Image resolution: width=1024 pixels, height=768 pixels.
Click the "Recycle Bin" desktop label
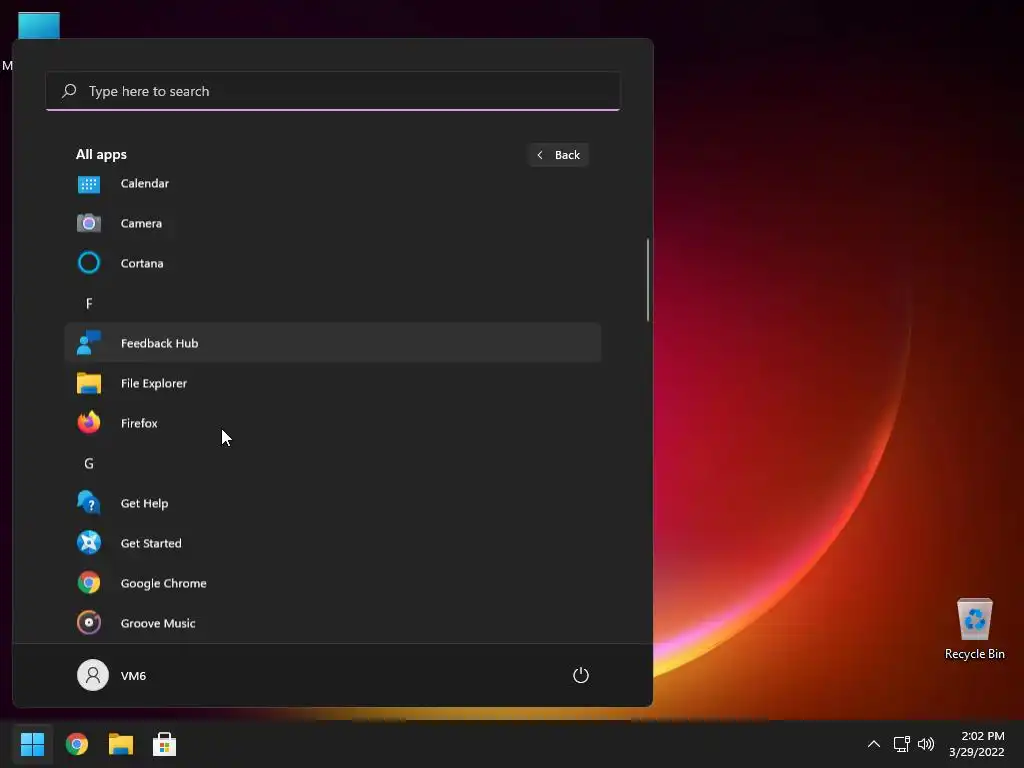(974, 654)
